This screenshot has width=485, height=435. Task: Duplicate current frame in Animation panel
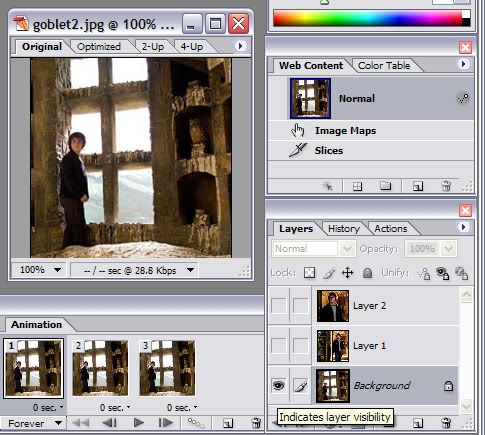228,423
